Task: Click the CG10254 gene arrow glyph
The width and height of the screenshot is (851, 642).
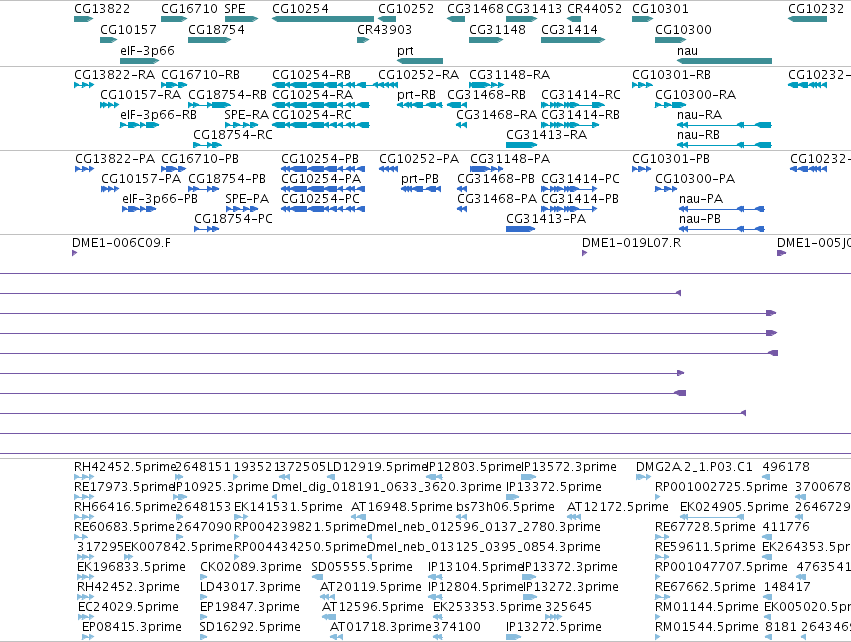Action: [323, 19]
